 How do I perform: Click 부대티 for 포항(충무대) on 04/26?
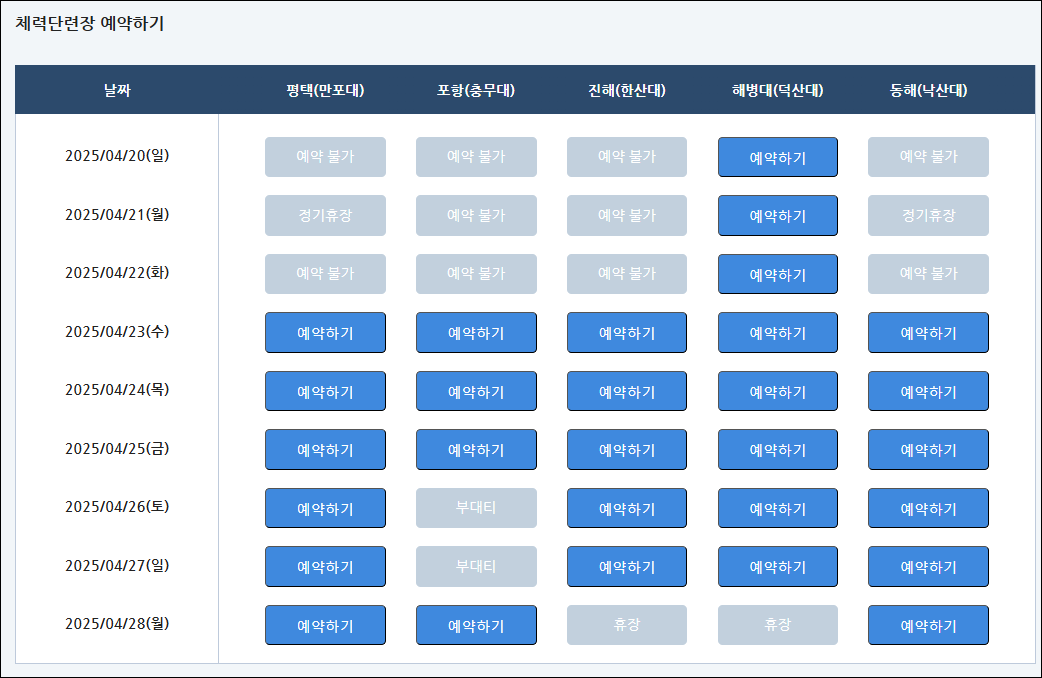click(476, 508)
